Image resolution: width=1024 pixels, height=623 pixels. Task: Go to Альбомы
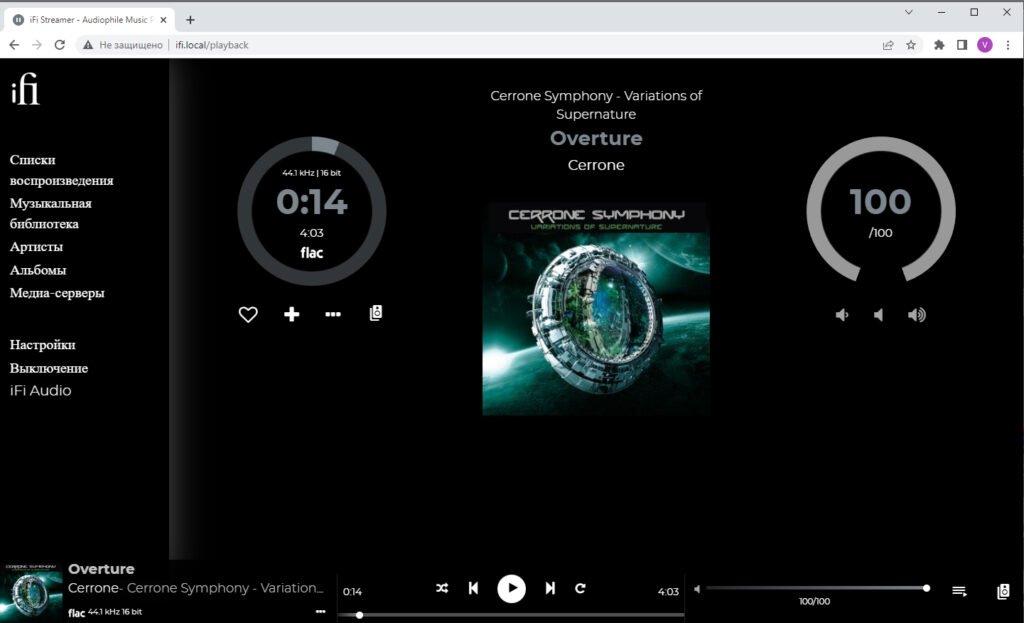[x=38, y=270]
